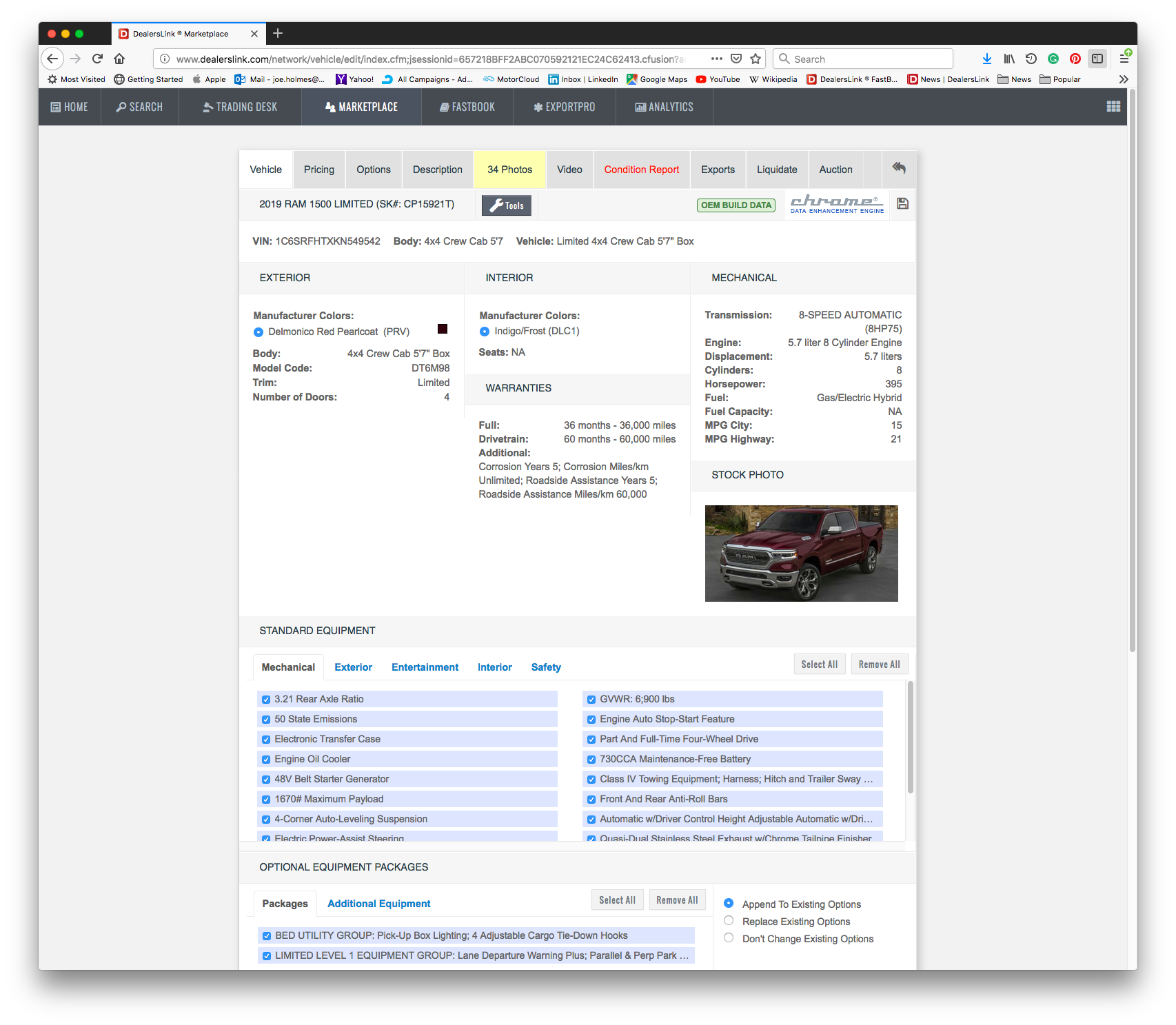Uncheck Engine Auto Stop-Start Feature
Viewport: 1176px width, 1025px height.
click(591, 719)
